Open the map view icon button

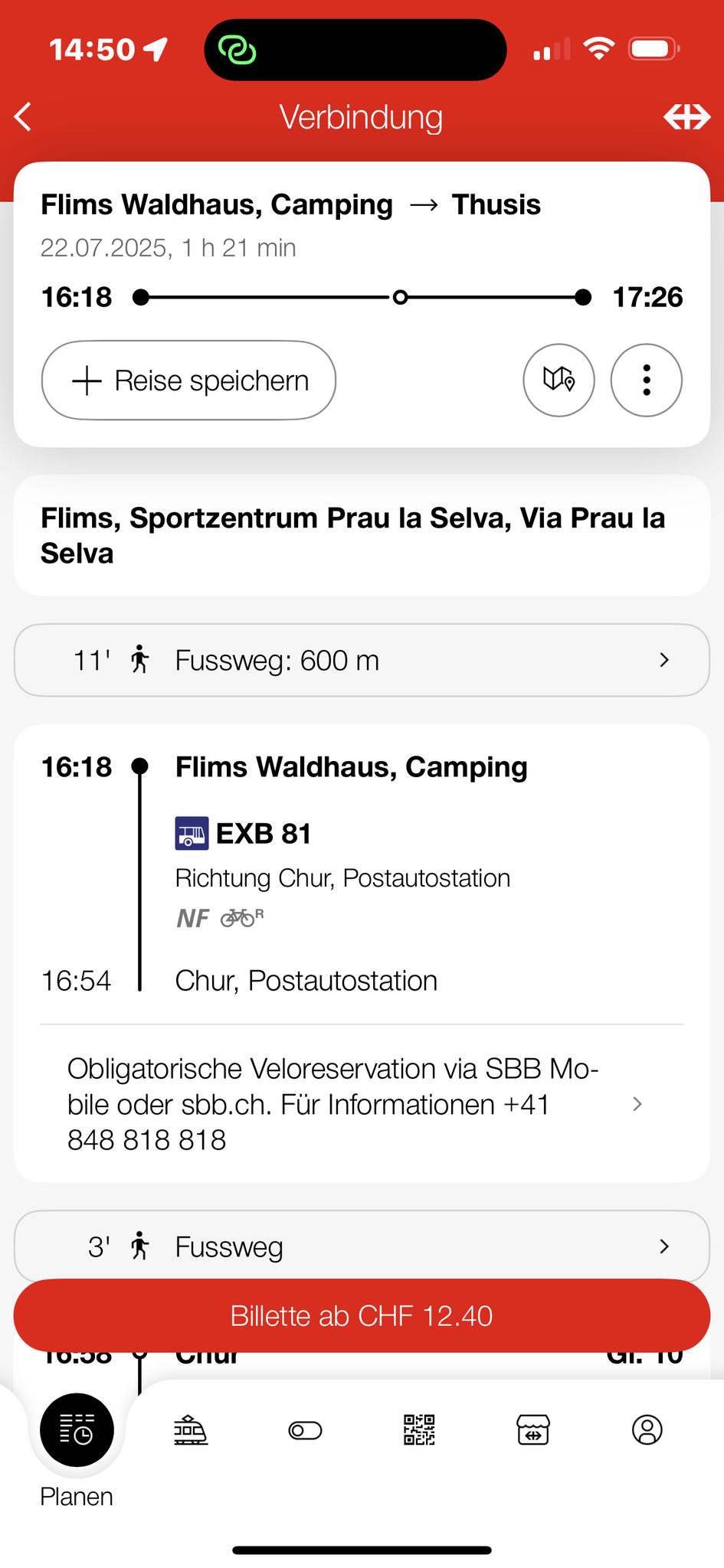[559, 380]
